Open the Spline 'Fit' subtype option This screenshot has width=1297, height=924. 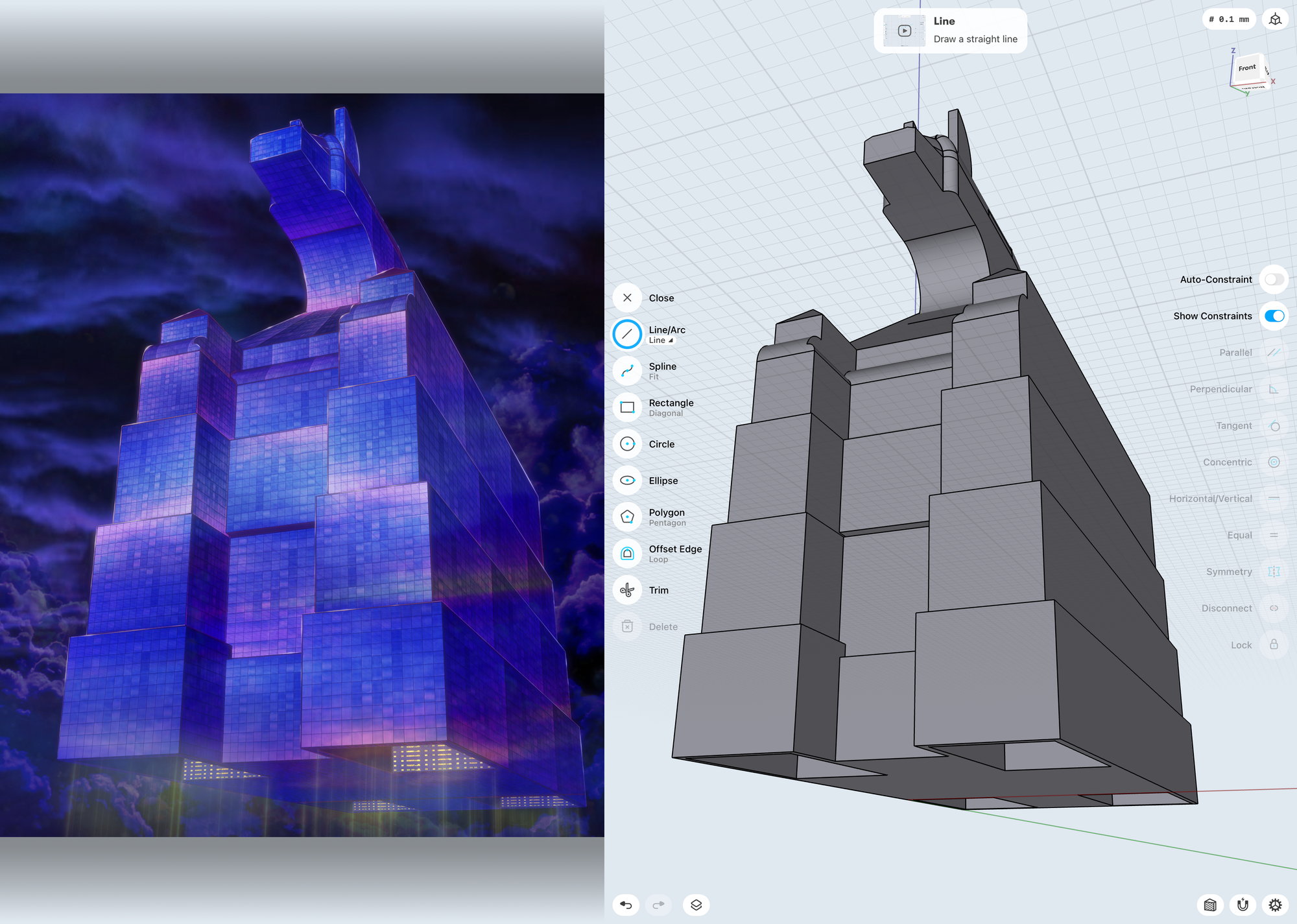point(654,377)
